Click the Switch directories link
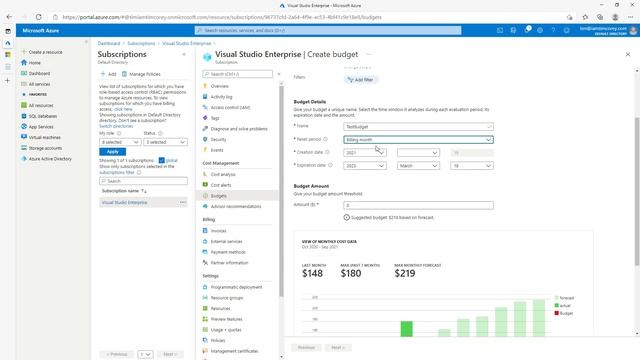640x360 pixels. point(116,126)
